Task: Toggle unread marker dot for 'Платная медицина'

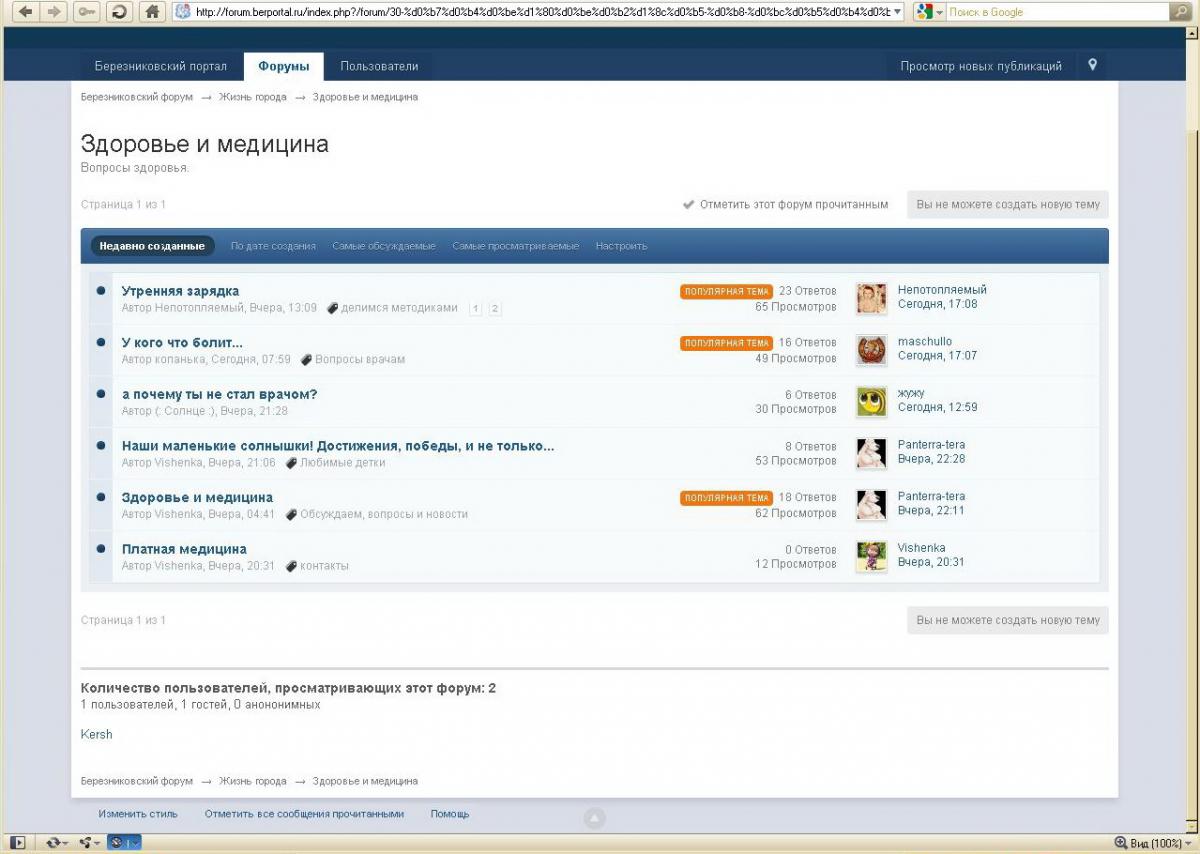Action: tap(101, 549)
